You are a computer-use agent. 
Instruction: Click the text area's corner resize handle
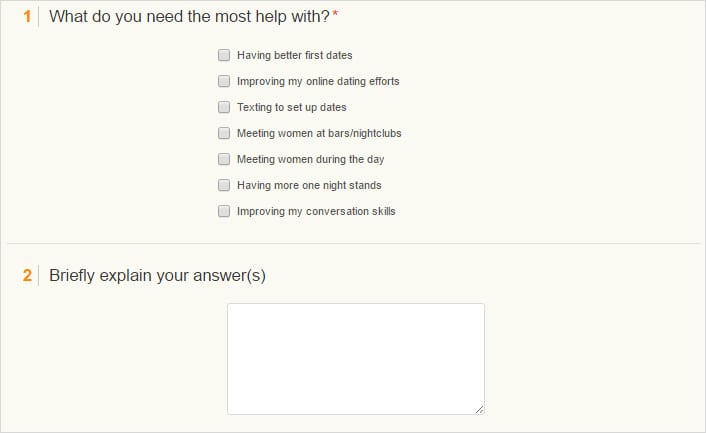point(480,410)
